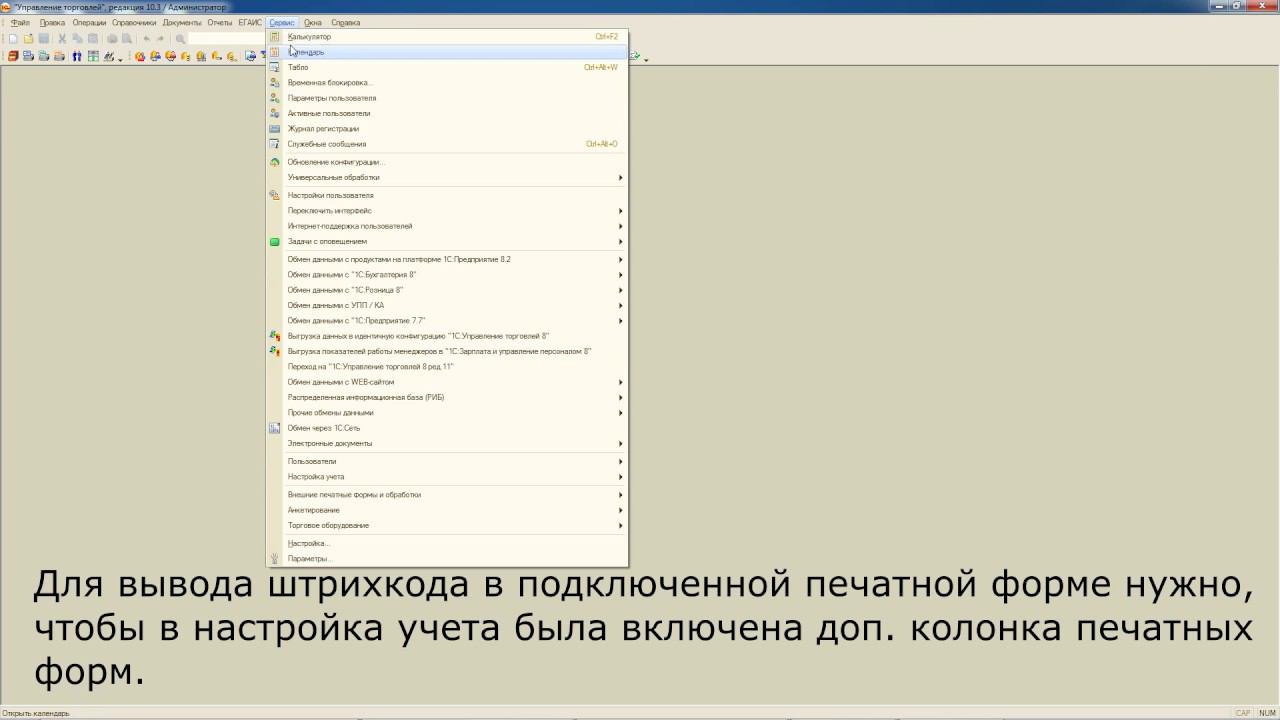1280x720 pixels.
Task: Open the Справка menu
Action: coord(345,22)
